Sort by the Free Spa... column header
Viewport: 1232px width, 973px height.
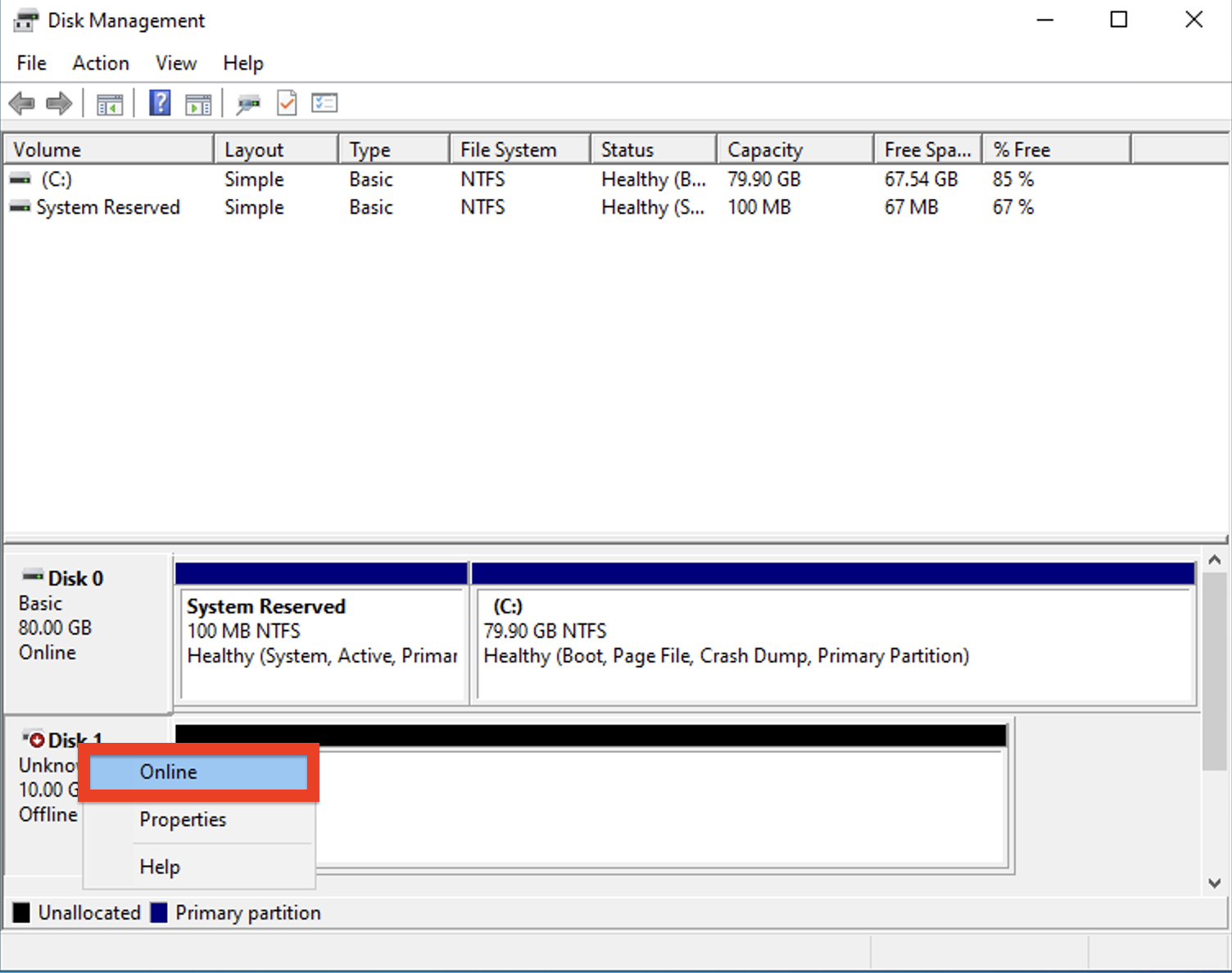928,150
